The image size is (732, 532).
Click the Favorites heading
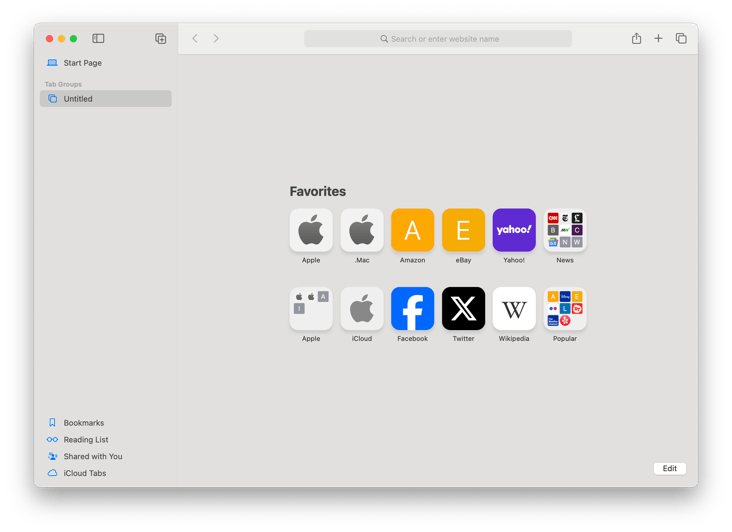coord(317,191)
